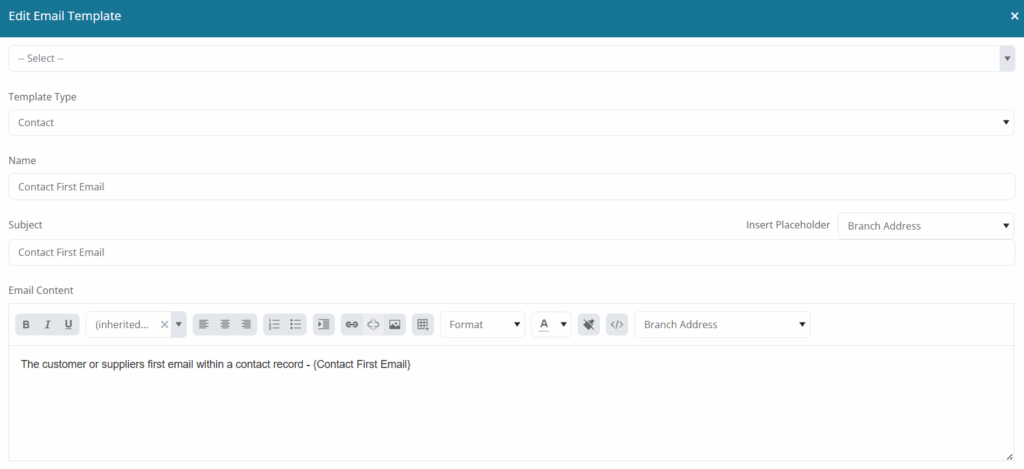Expand the Template Type Contact dropdown
Viewport: 1024px width, 469px height.
point(511,122)
